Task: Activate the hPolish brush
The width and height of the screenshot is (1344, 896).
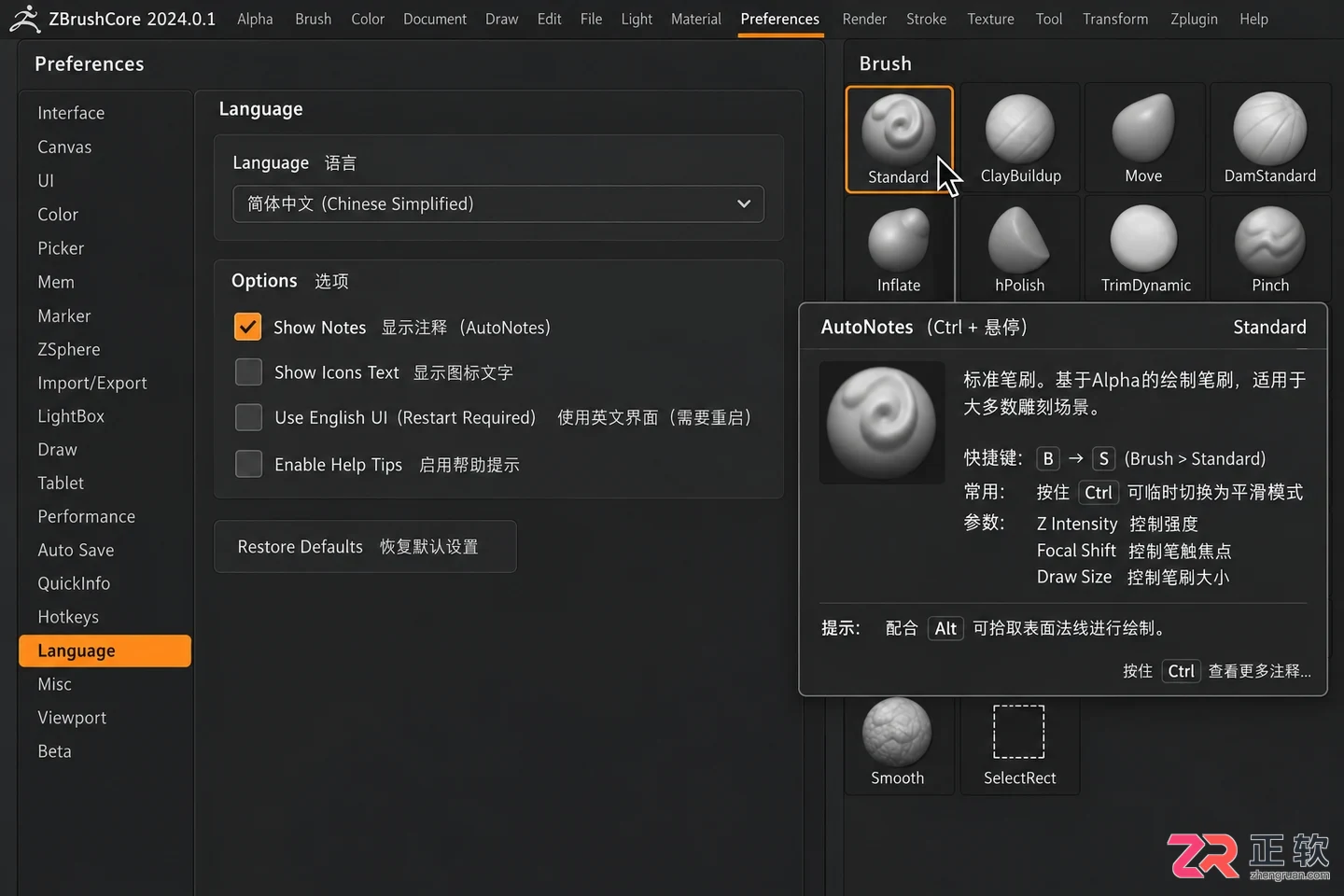Action: pos(1019,249)
